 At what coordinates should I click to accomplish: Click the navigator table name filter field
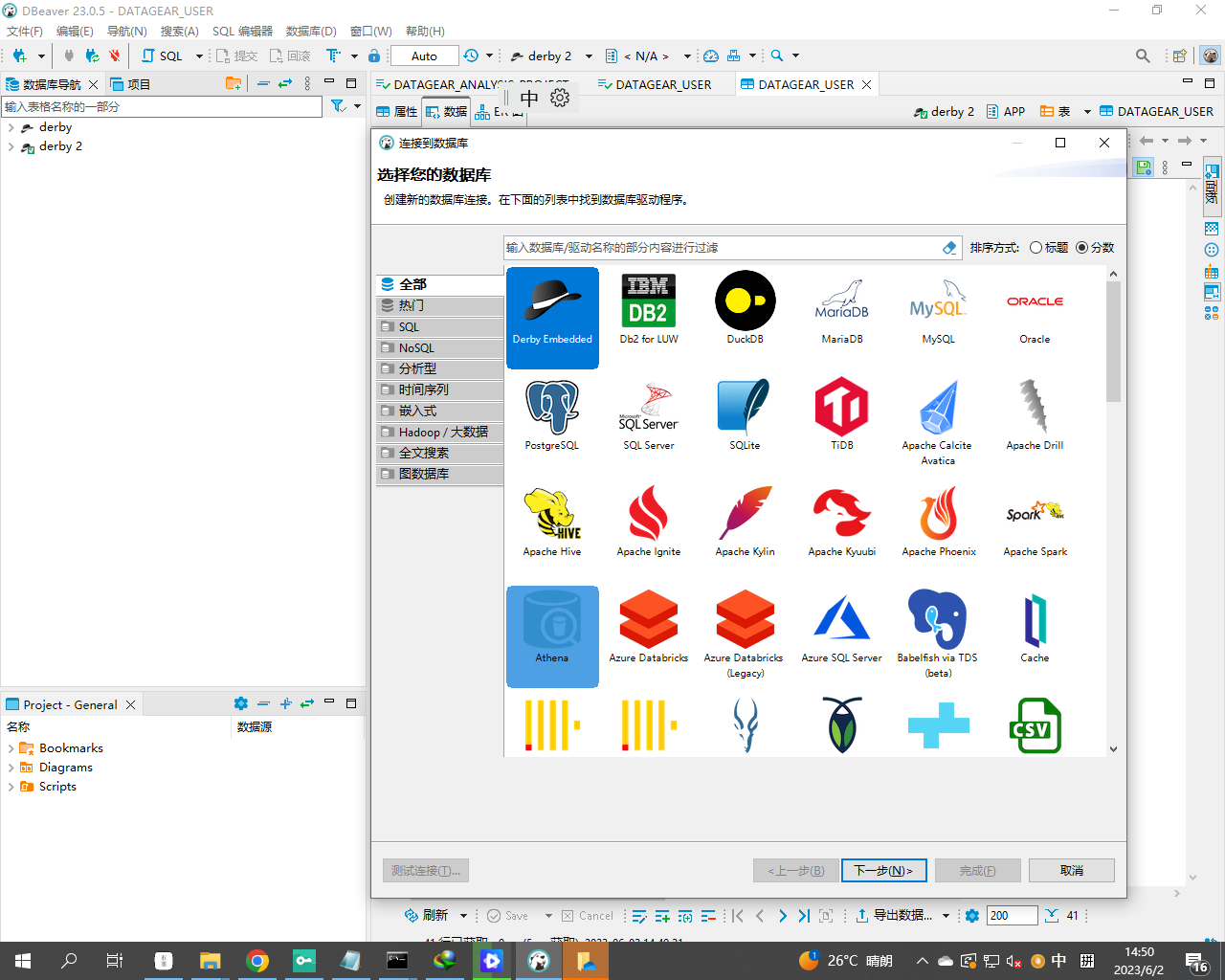(x=162, y=106)
